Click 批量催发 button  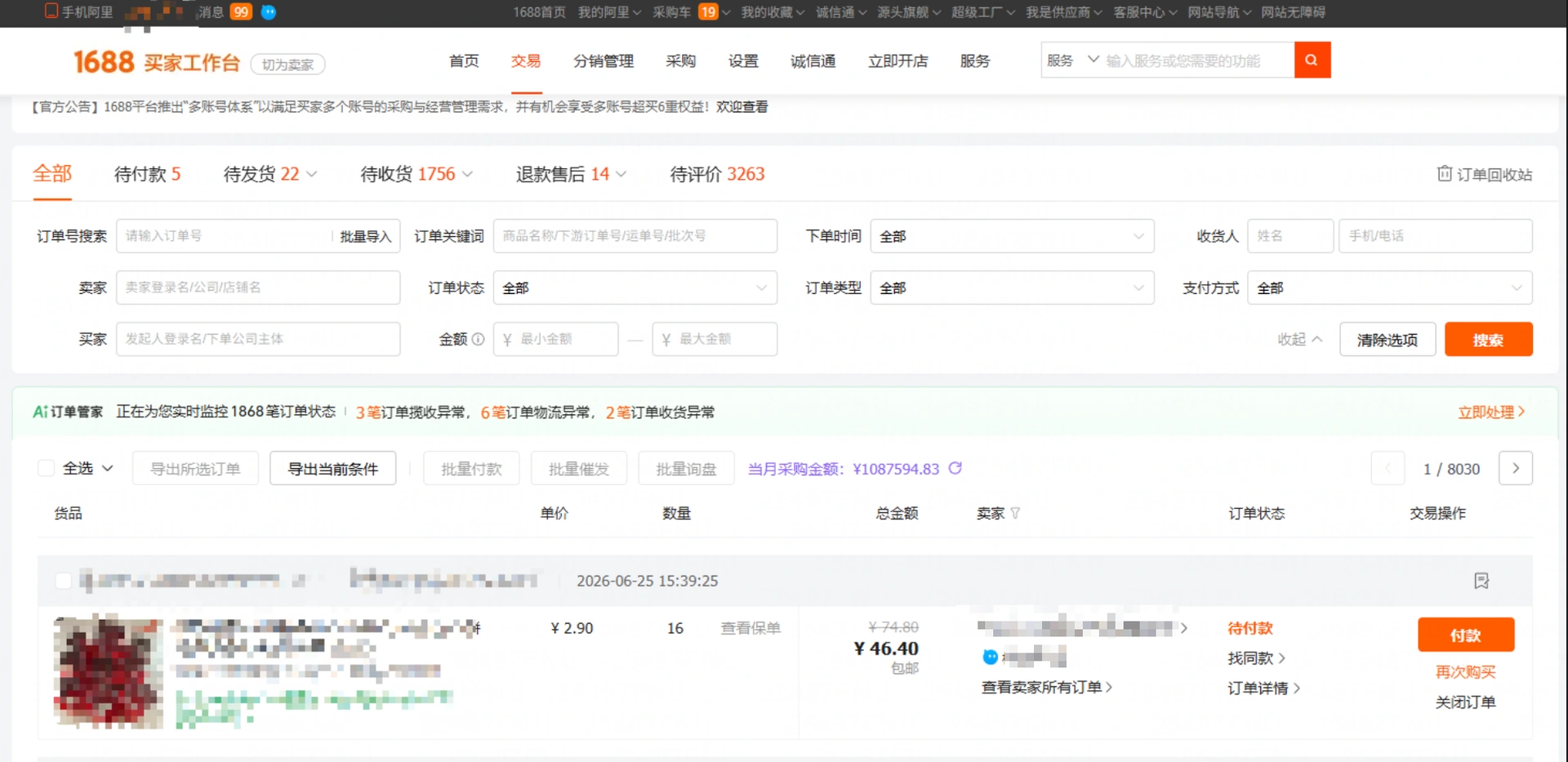[579, 468]
